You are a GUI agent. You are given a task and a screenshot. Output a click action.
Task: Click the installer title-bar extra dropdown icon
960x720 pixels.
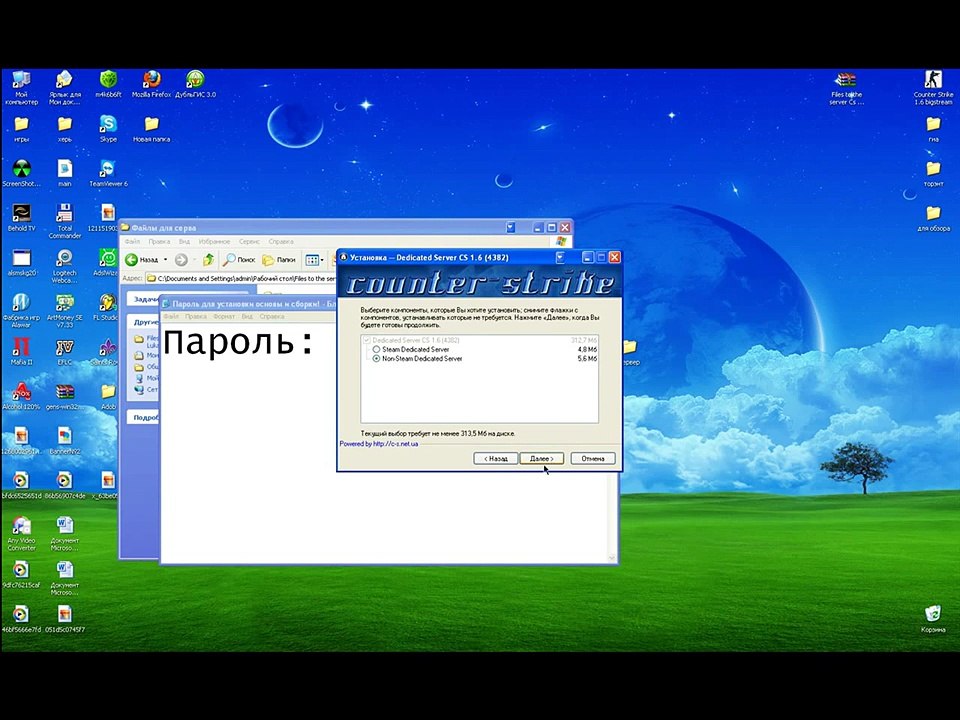tap(560, 257)
